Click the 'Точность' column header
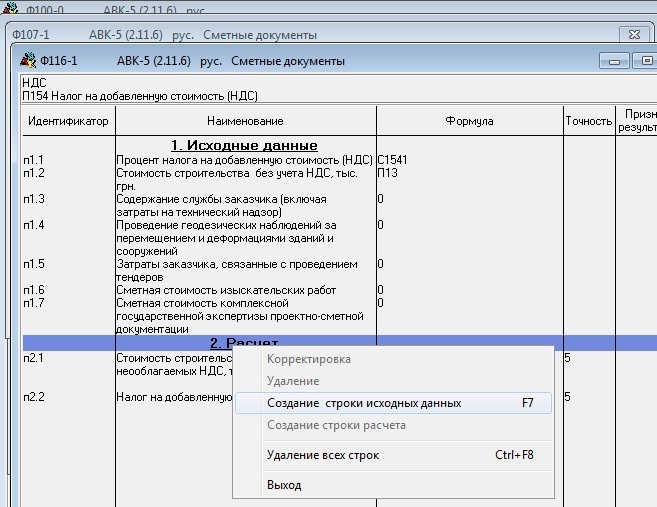 pos(588,121)
